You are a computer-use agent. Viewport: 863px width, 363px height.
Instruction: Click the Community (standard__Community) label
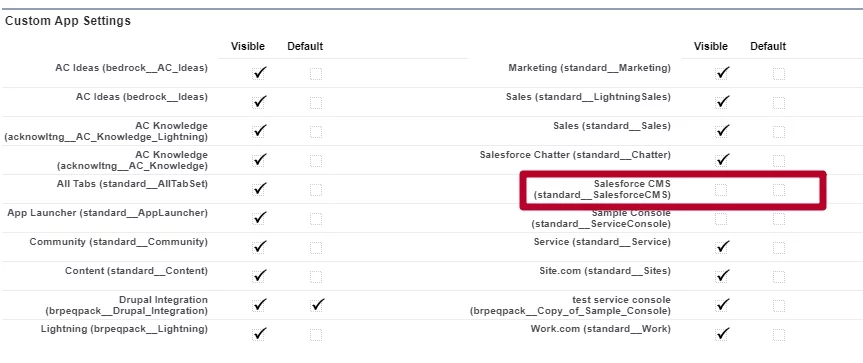pyautogui.click(x=119, y=242)
